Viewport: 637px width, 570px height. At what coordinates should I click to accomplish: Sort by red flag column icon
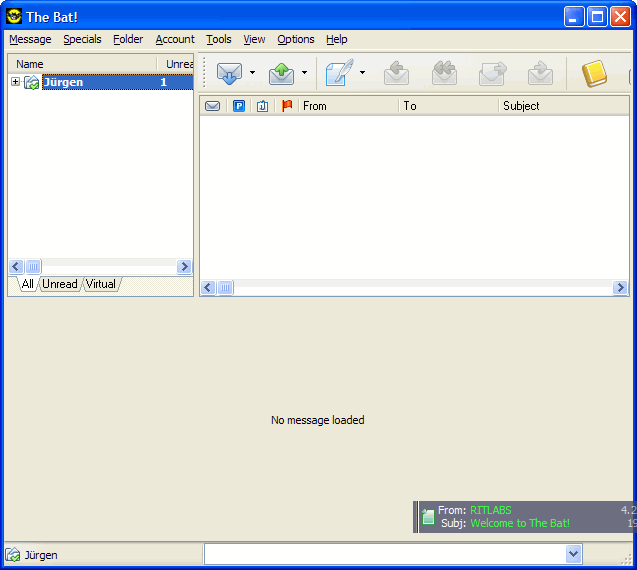[x=287, y=106]
